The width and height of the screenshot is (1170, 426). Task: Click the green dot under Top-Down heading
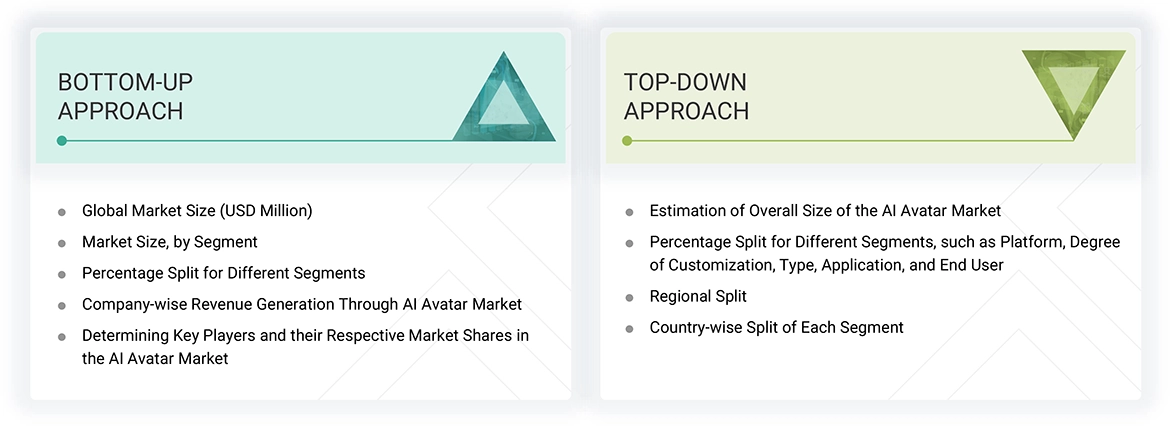[x=627, y=141]
